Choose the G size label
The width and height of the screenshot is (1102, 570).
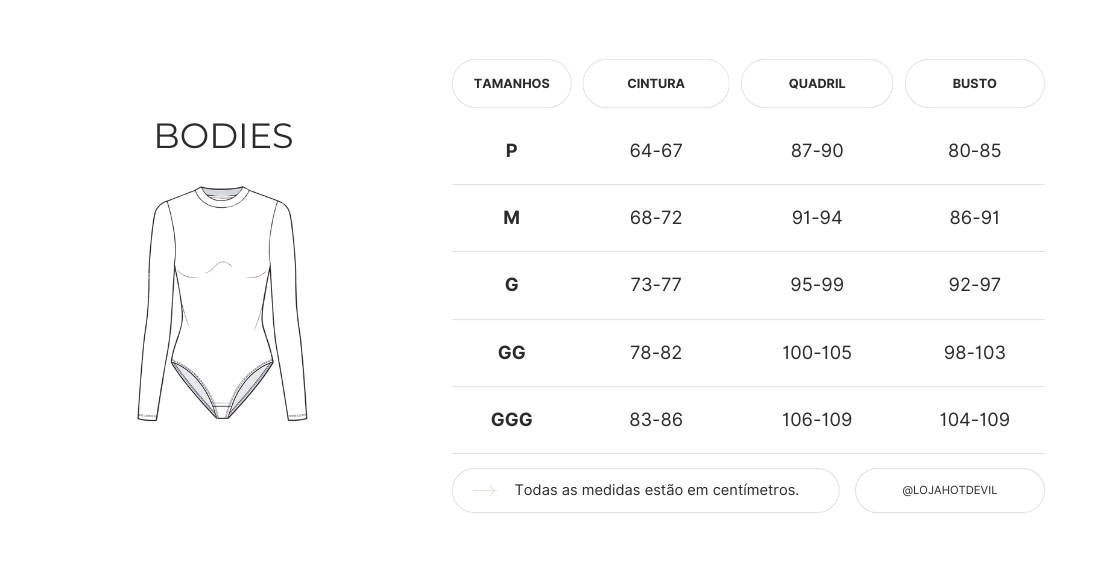click(511, 285)
